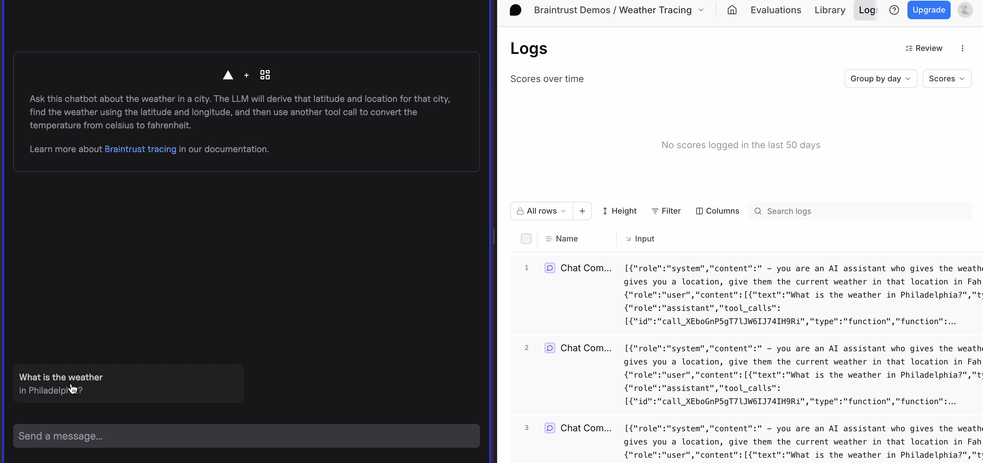Click the chat icon on row 3
The height and width of the screenshot is (463, 983).
(550, 429)
